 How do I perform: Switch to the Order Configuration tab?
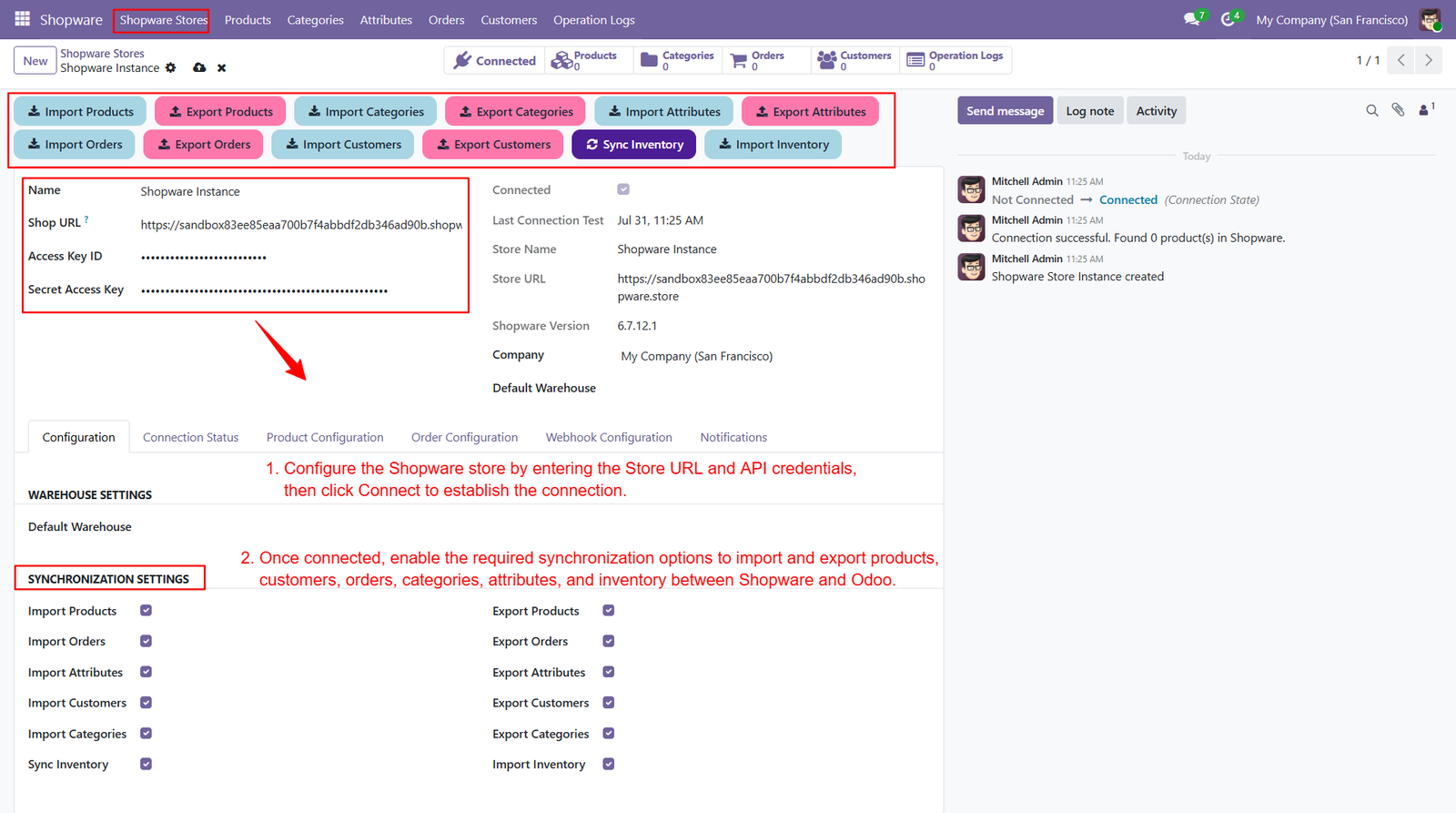(464, 437)
